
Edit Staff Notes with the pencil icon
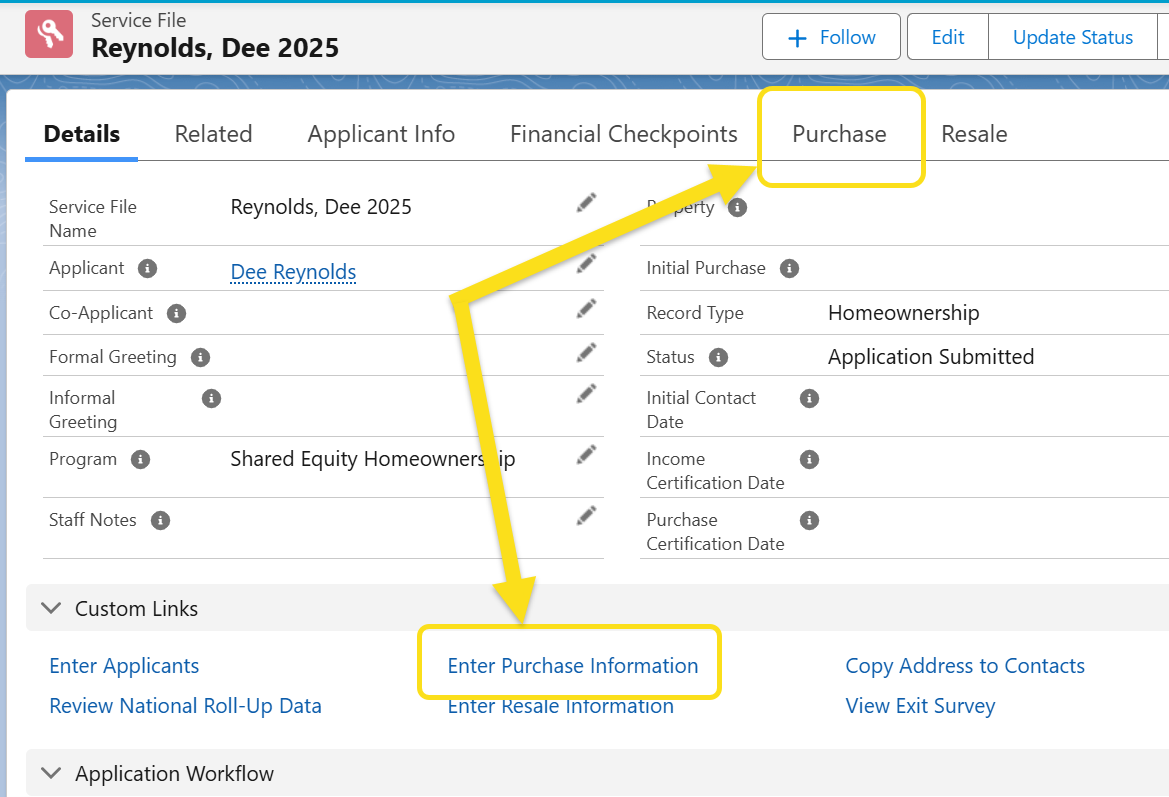tap(587, 516)
